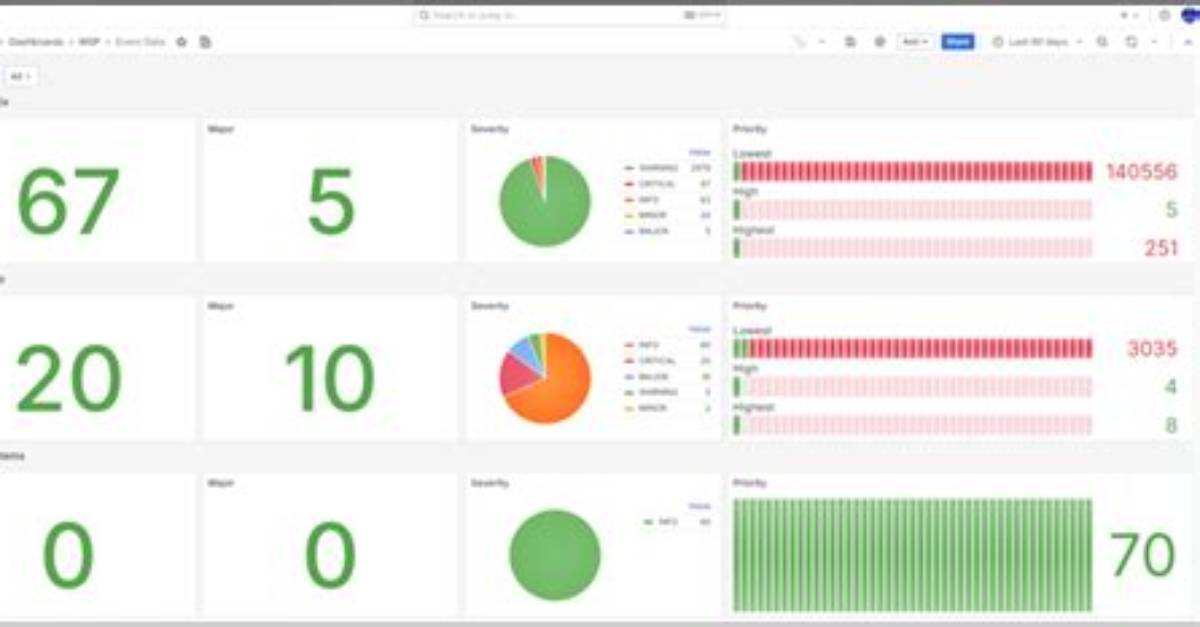Click the Lowest bar gauge showing 140556
Viewport: 1200px width, 627px height.
tap(913, 172)
